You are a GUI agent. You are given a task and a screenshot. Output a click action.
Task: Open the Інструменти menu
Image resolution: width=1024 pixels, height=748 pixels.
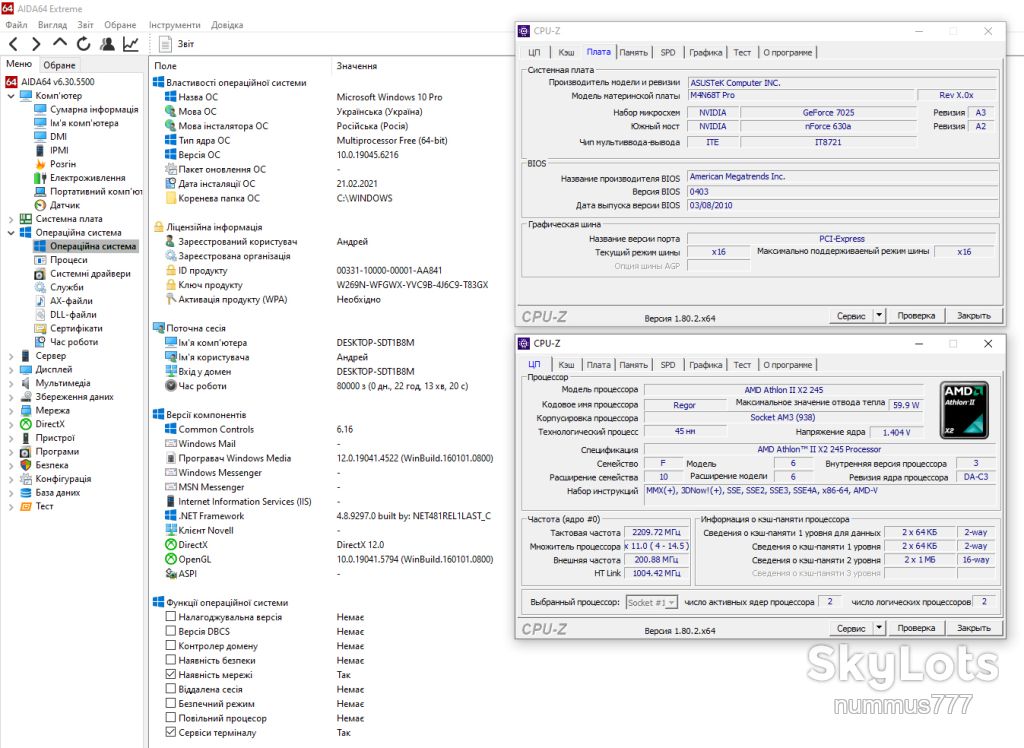coord(174,25)
